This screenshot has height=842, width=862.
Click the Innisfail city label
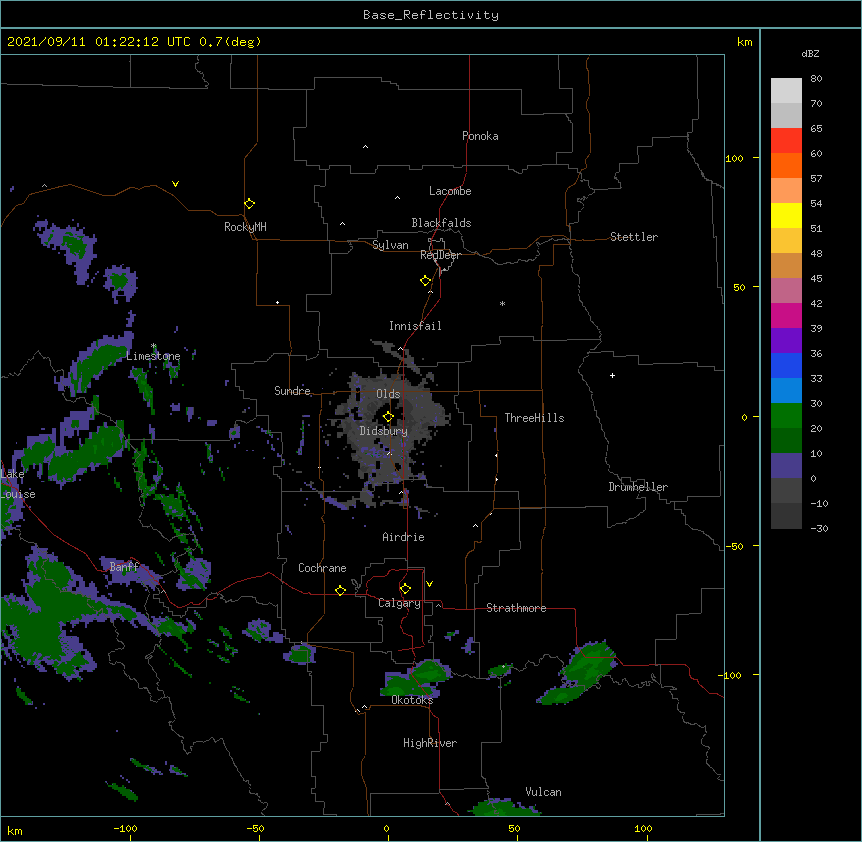[x=415, y=326]
